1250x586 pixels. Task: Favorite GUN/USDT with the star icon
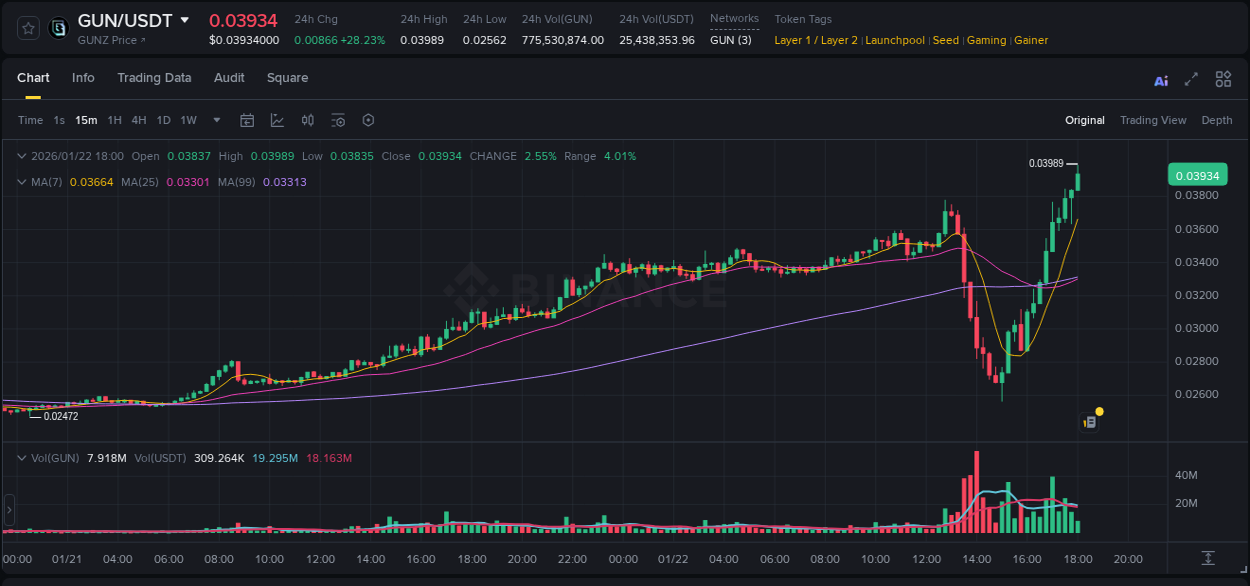coord(28,28)
